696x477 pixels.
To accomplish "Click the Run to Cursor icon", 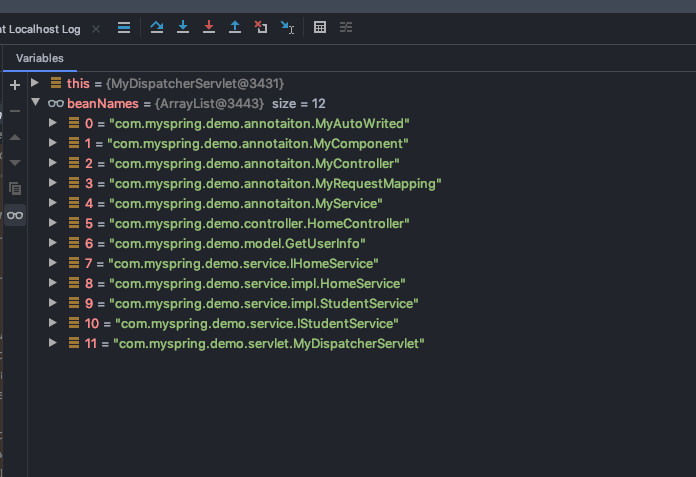I will click(x=287, y=28).
